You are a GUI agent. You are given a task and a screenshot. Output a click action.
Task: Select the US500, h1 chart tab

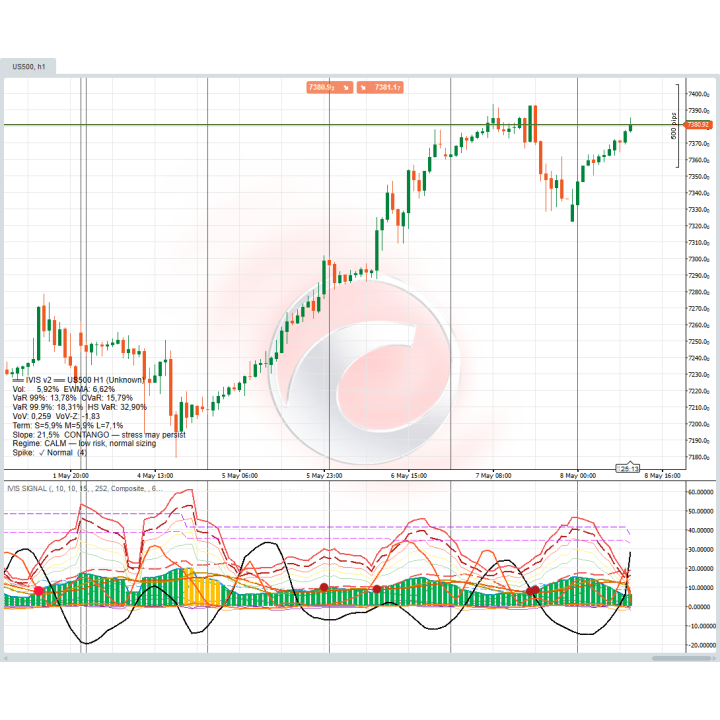point(28,67)
